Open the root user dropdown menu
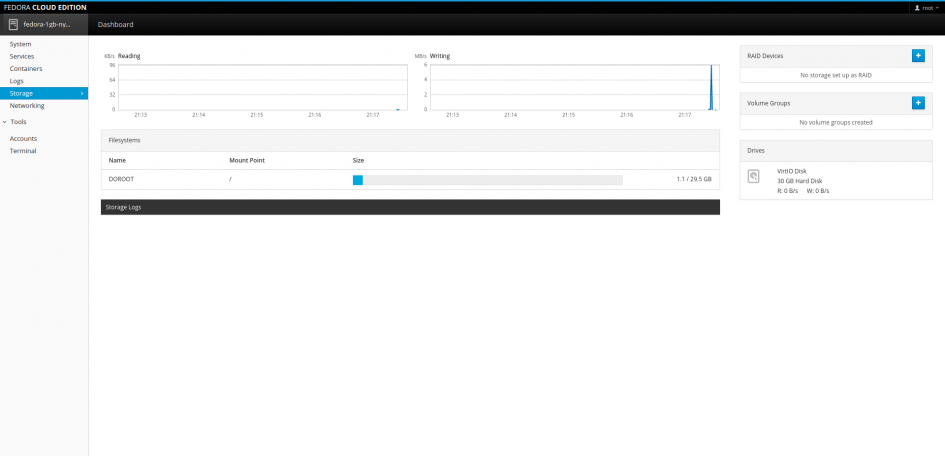The height and width of the screenshot is (456, 945). pyautogui.click(x=927, y=7)
